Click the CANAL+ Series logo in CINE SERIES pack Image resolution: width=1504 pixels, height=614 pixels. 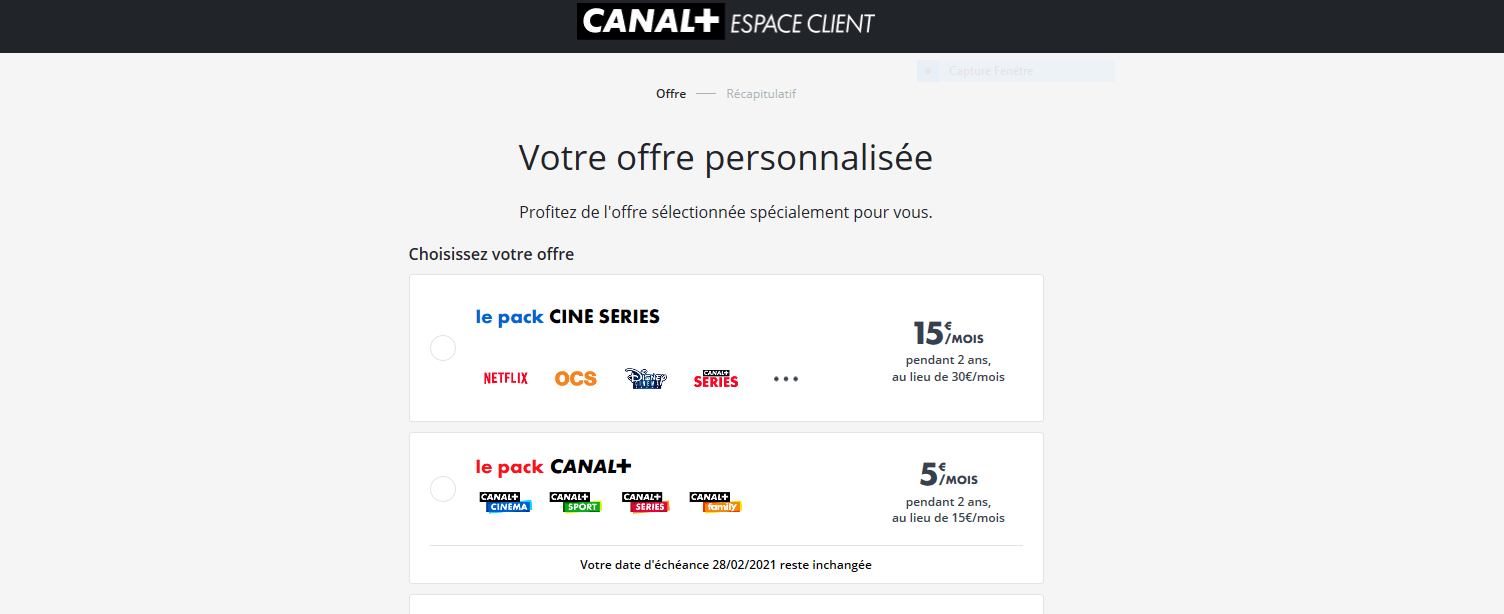click(716, 378)
